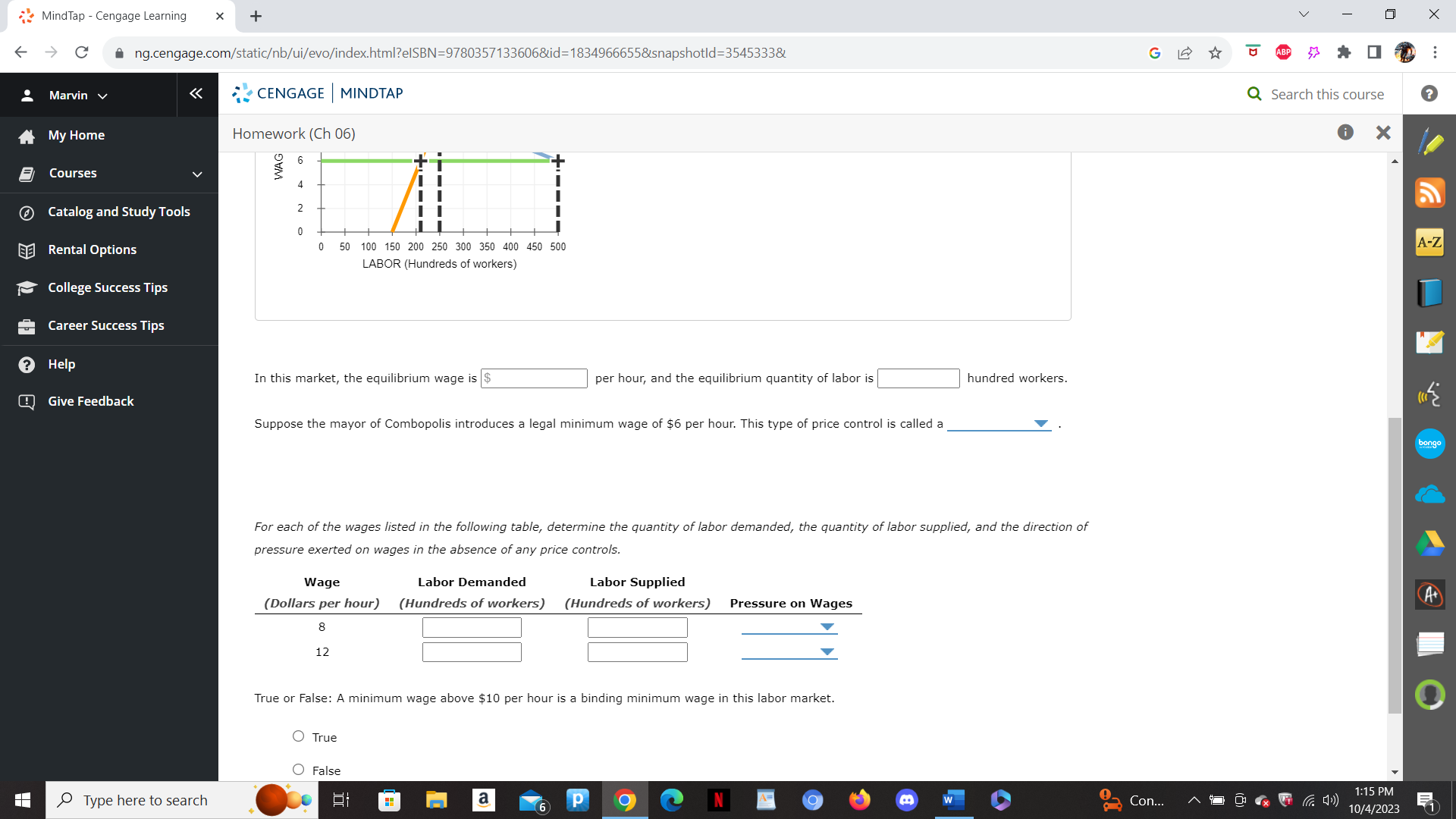Open the bongo app icon
This screenshot has height=819, width=1456.
(1429, 444)
